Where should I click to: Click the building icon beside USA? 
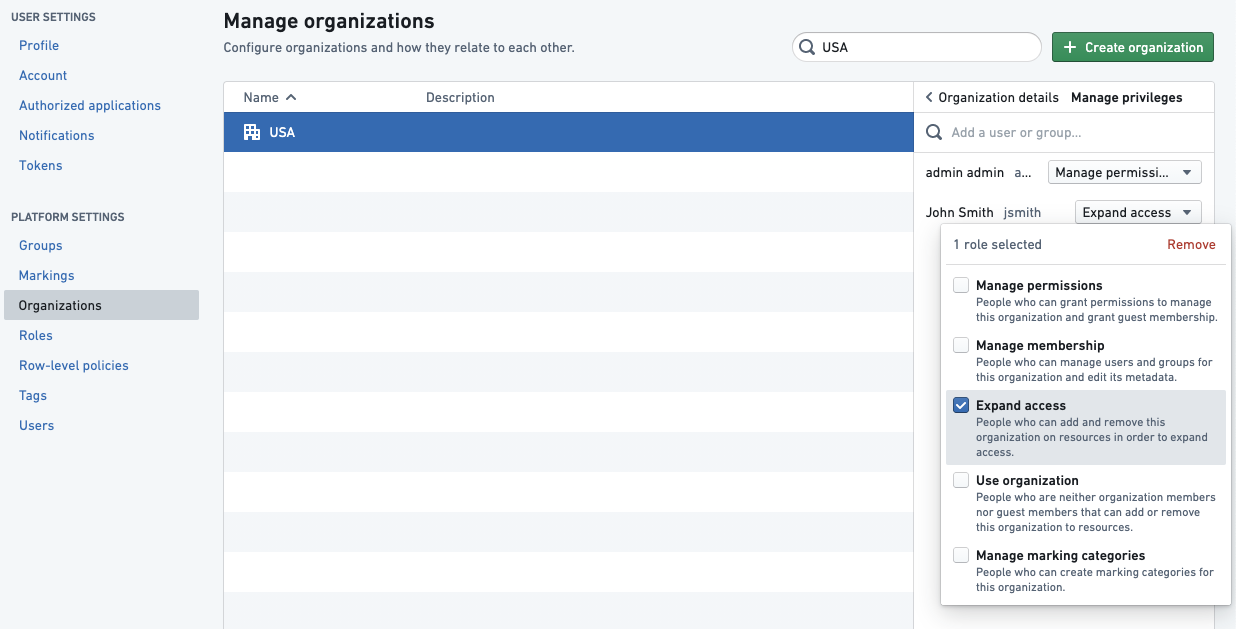pos(252,132)
